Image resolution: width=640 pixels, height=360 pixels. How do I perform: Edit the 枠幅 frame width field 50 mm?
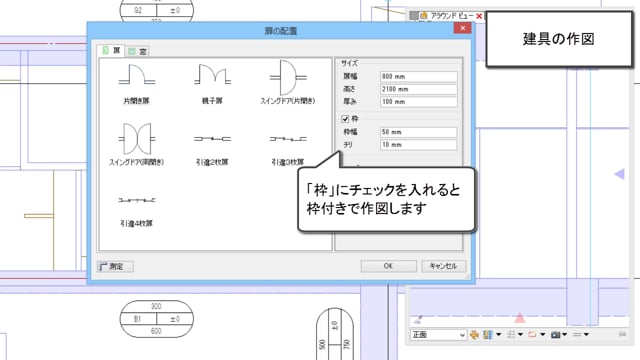(418, 132)
